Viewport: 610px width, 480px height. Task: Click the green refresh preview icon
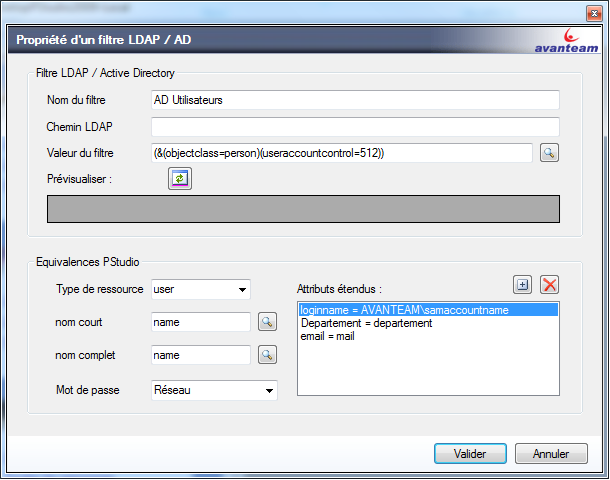pyautogui.click(x=179, y=178)
